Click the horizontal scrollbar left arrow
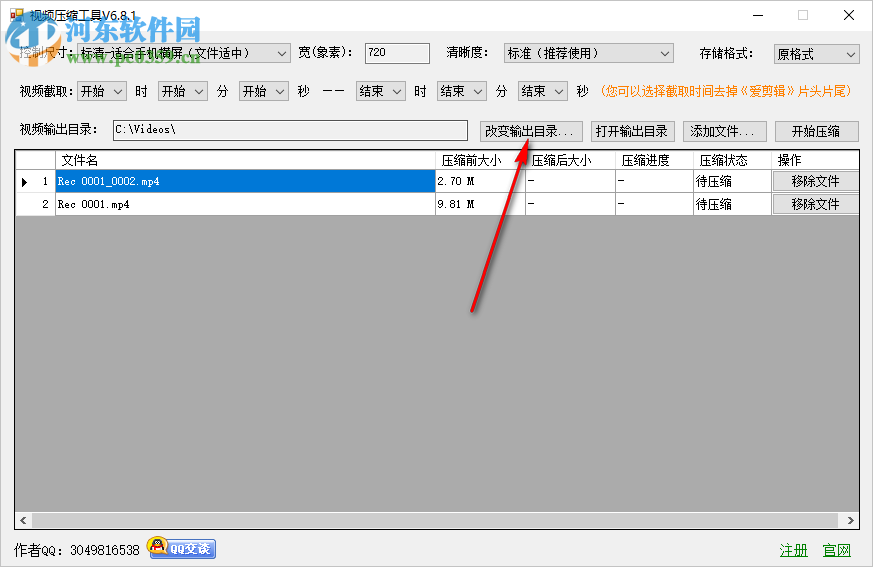This screenshot has width=873, height=567. [x=23, y=520]
